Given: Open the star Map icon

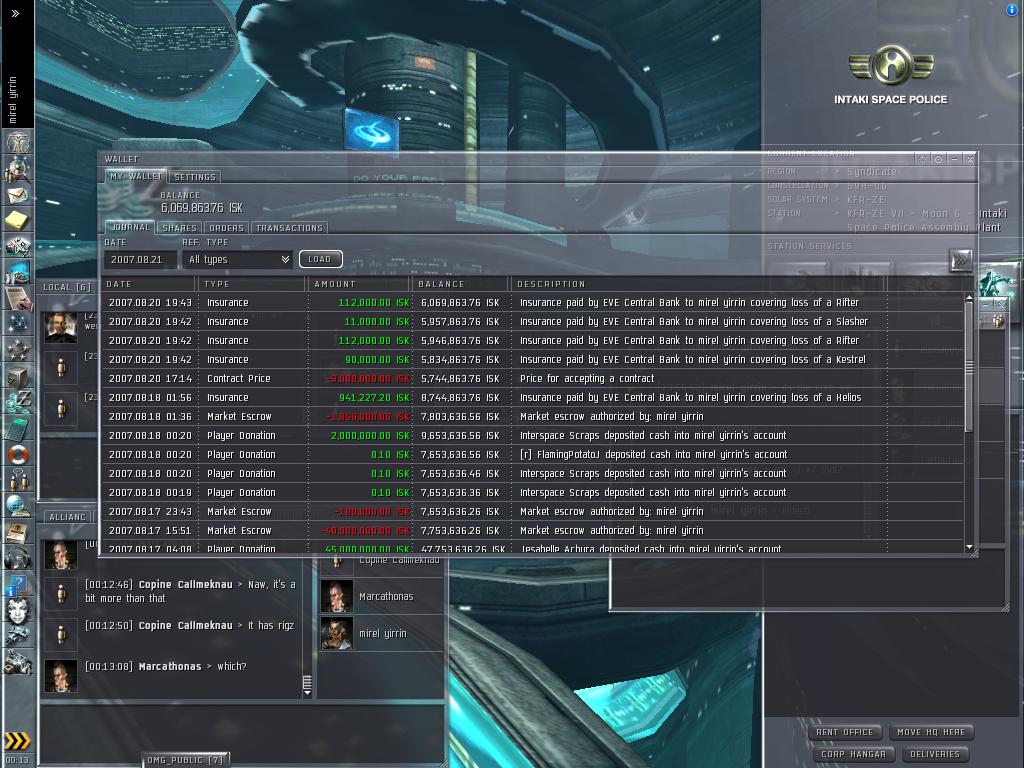Looking at the screenshot, I should click(18, 323).
